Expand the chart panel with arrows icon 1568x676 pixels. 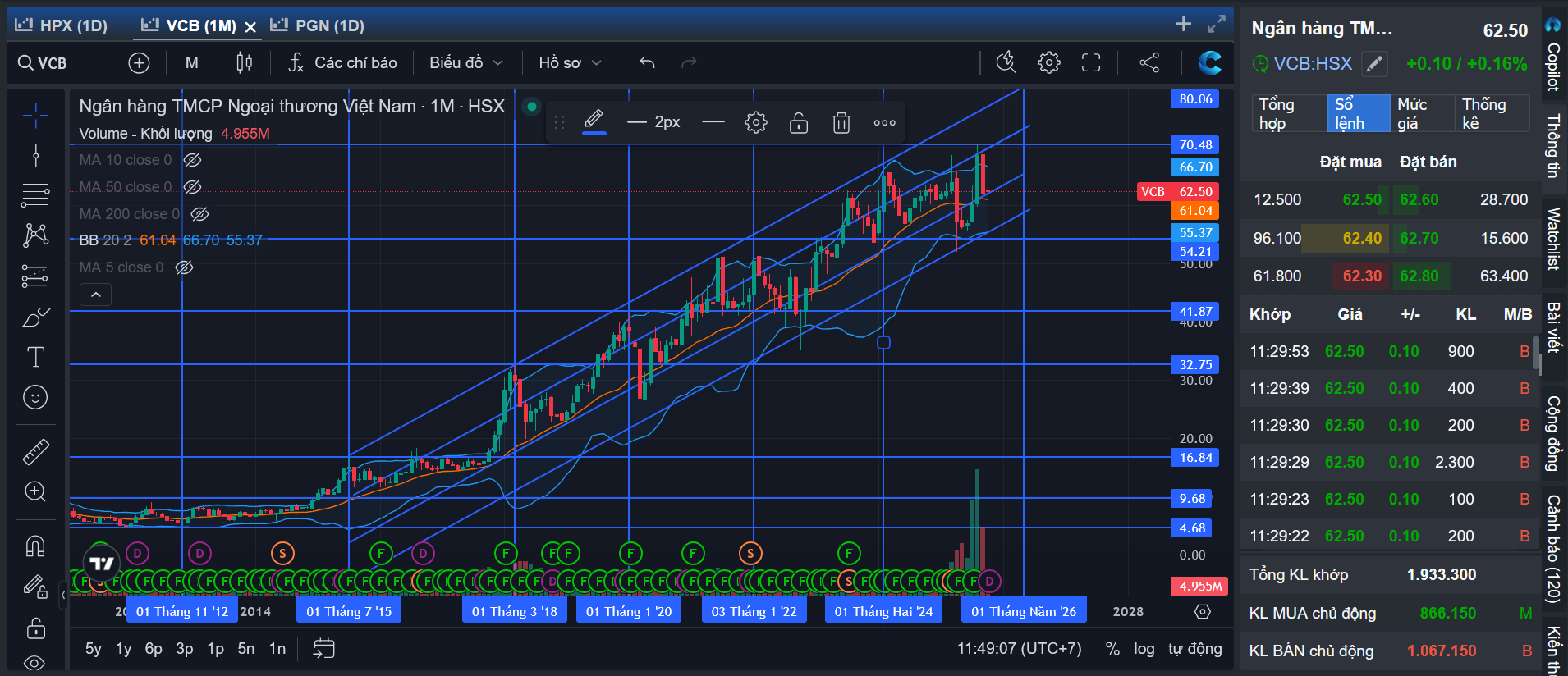[1217, 24]
